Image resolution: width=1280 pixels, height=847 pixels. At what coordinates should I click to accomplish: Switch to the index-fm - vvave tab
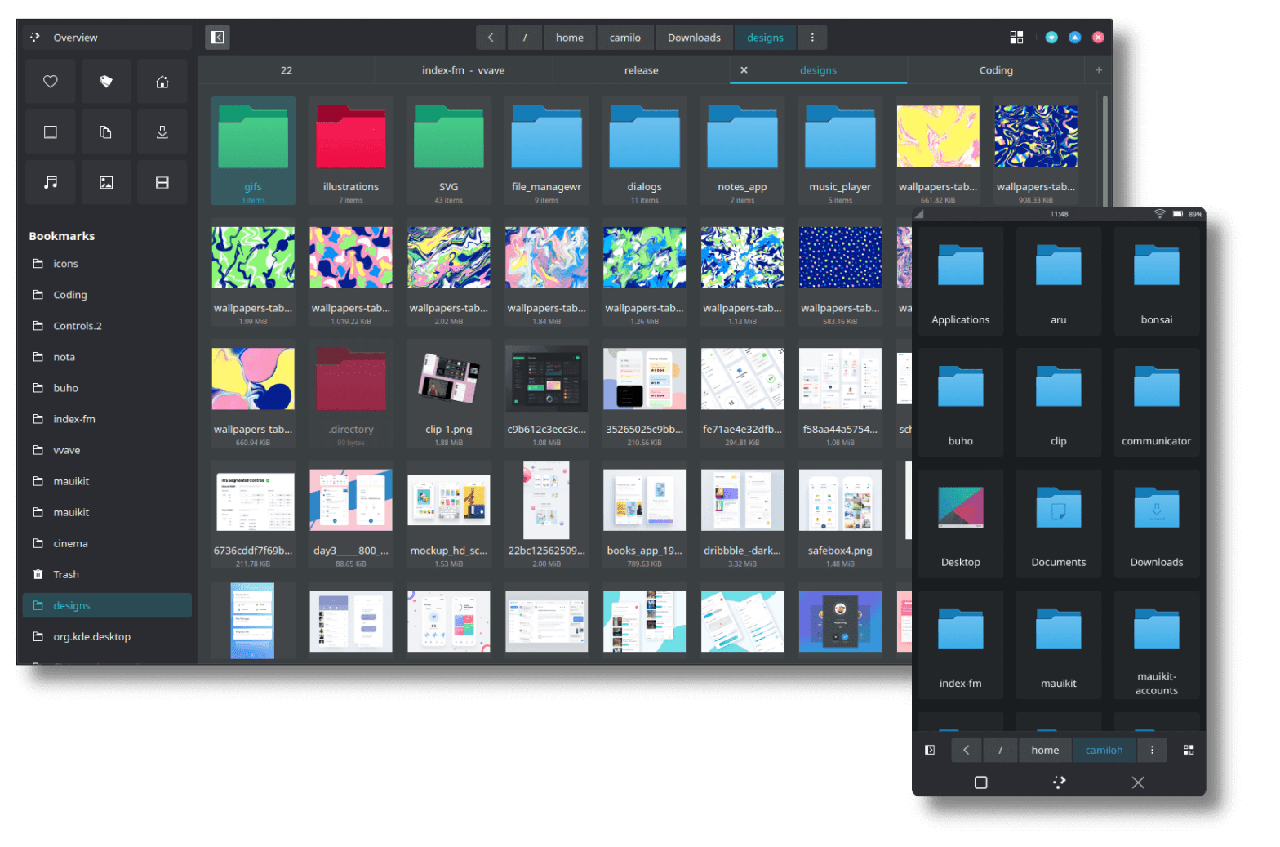coord(463,70)
